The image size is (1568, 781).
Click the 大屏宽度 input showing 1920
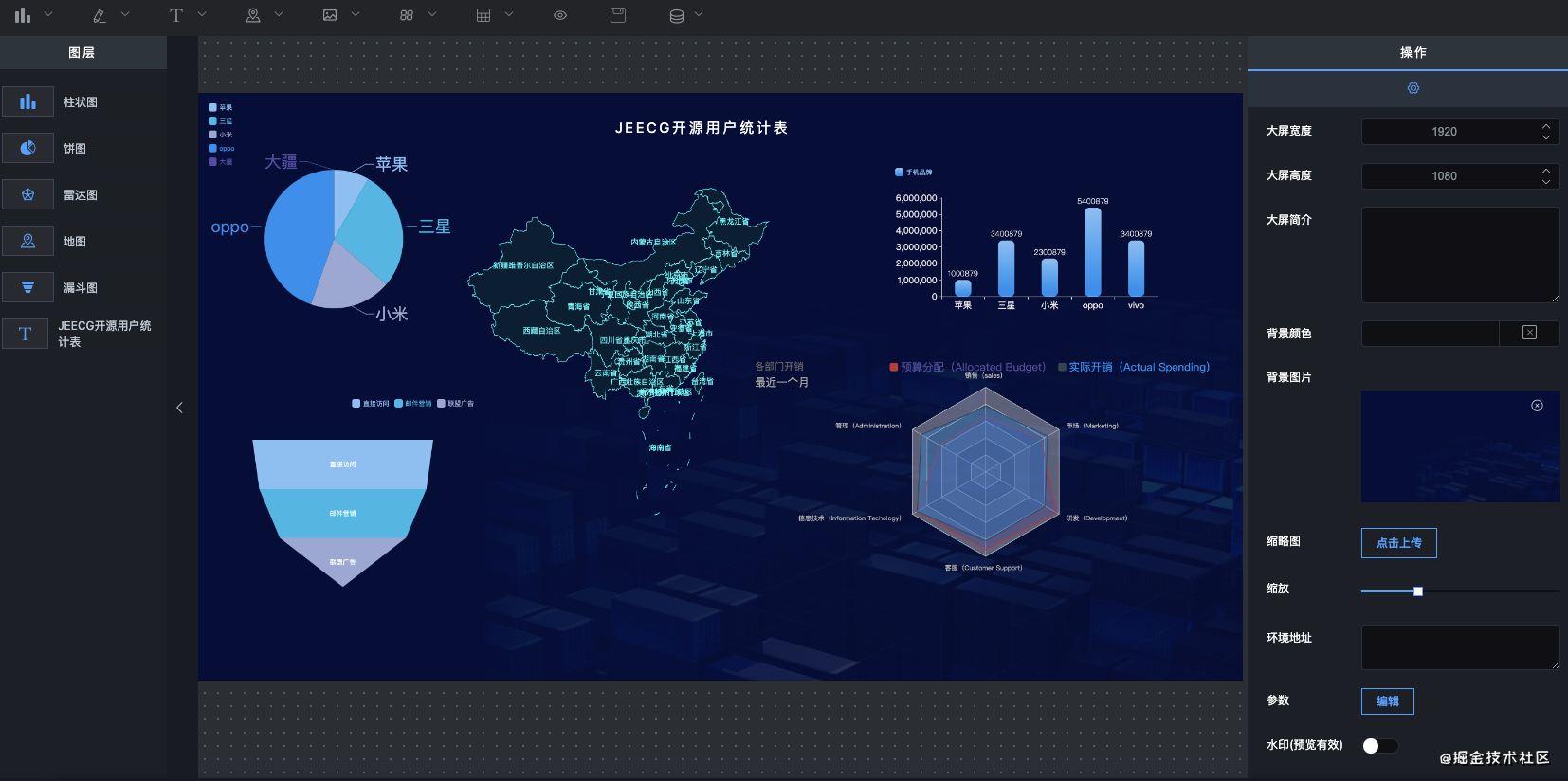[1460, 132]
